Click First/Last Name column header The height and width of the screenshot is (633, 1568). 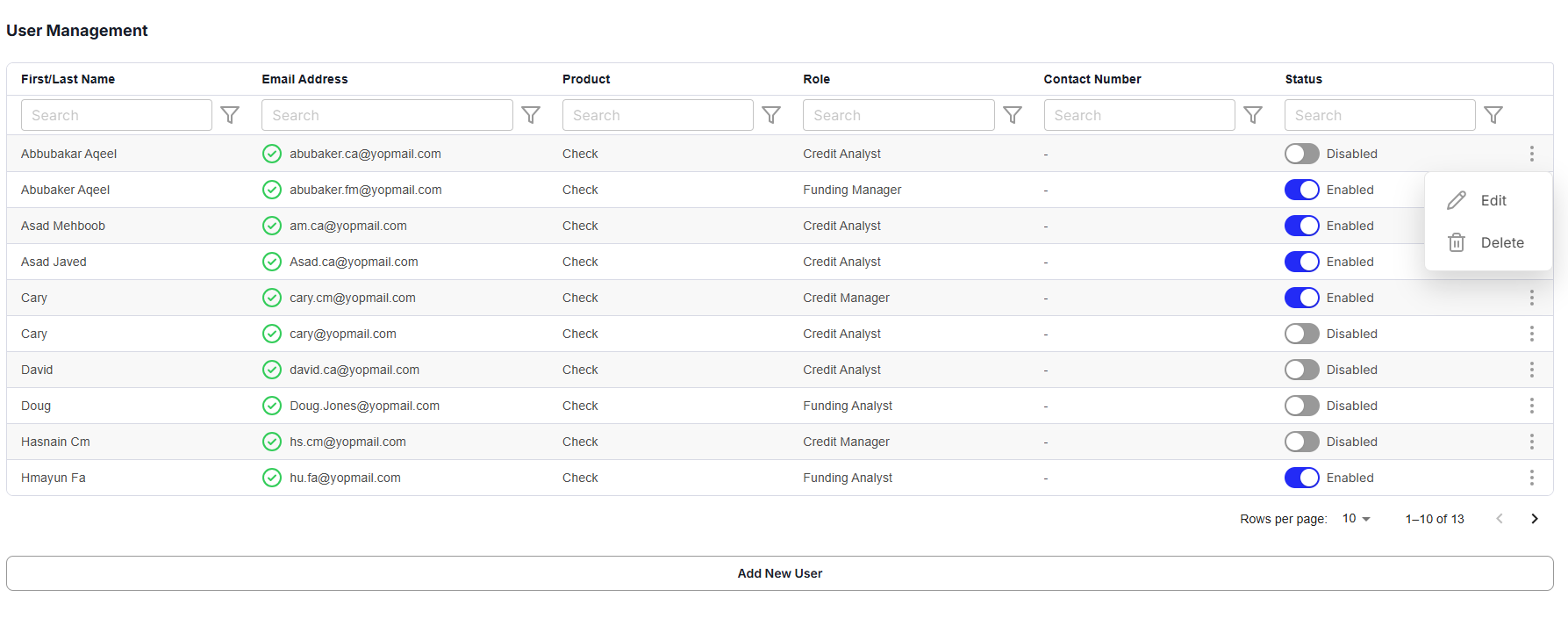coord(68,79)
